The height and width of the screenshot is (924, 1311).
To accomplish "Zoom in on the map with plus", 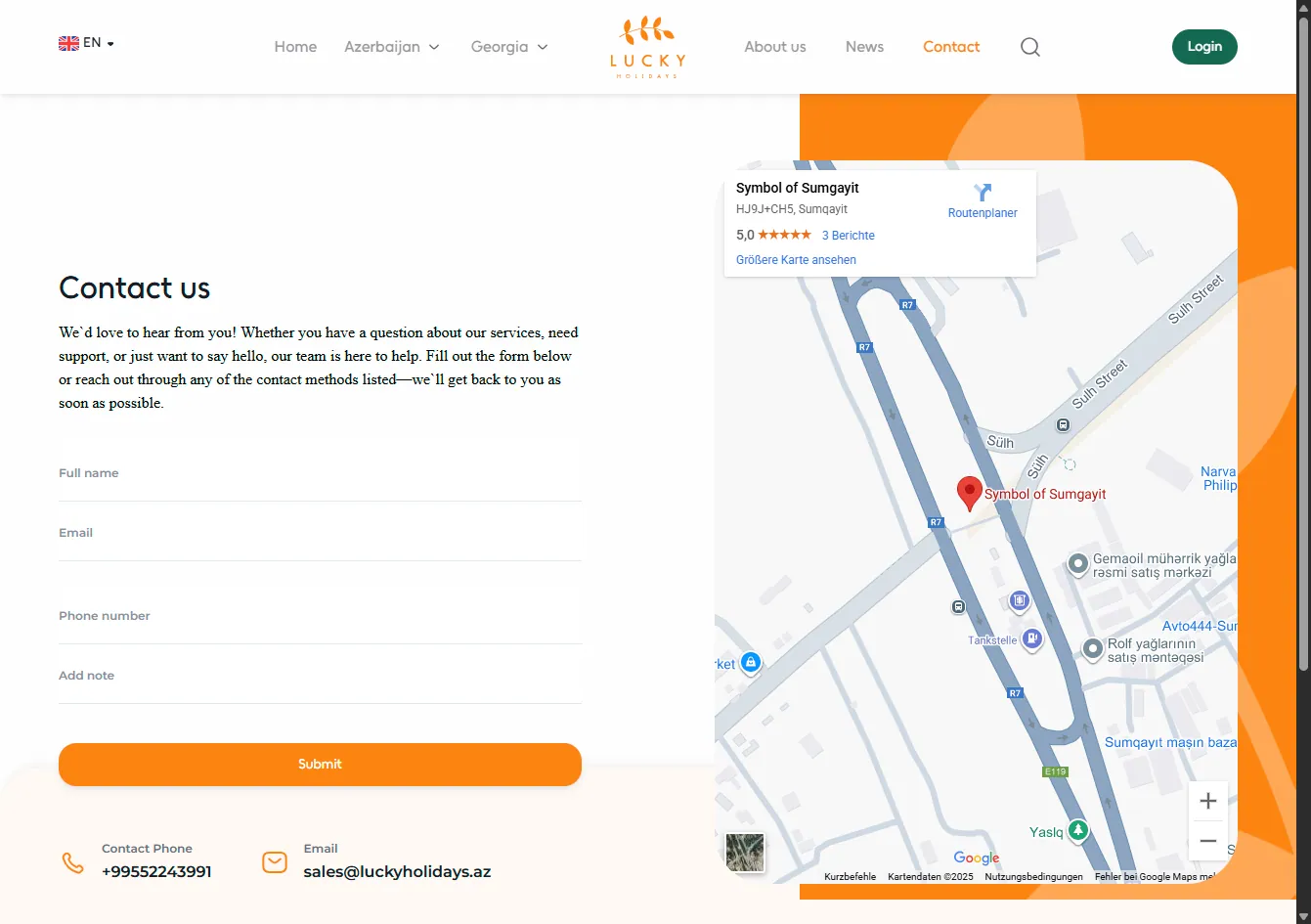I will 1208,801.
